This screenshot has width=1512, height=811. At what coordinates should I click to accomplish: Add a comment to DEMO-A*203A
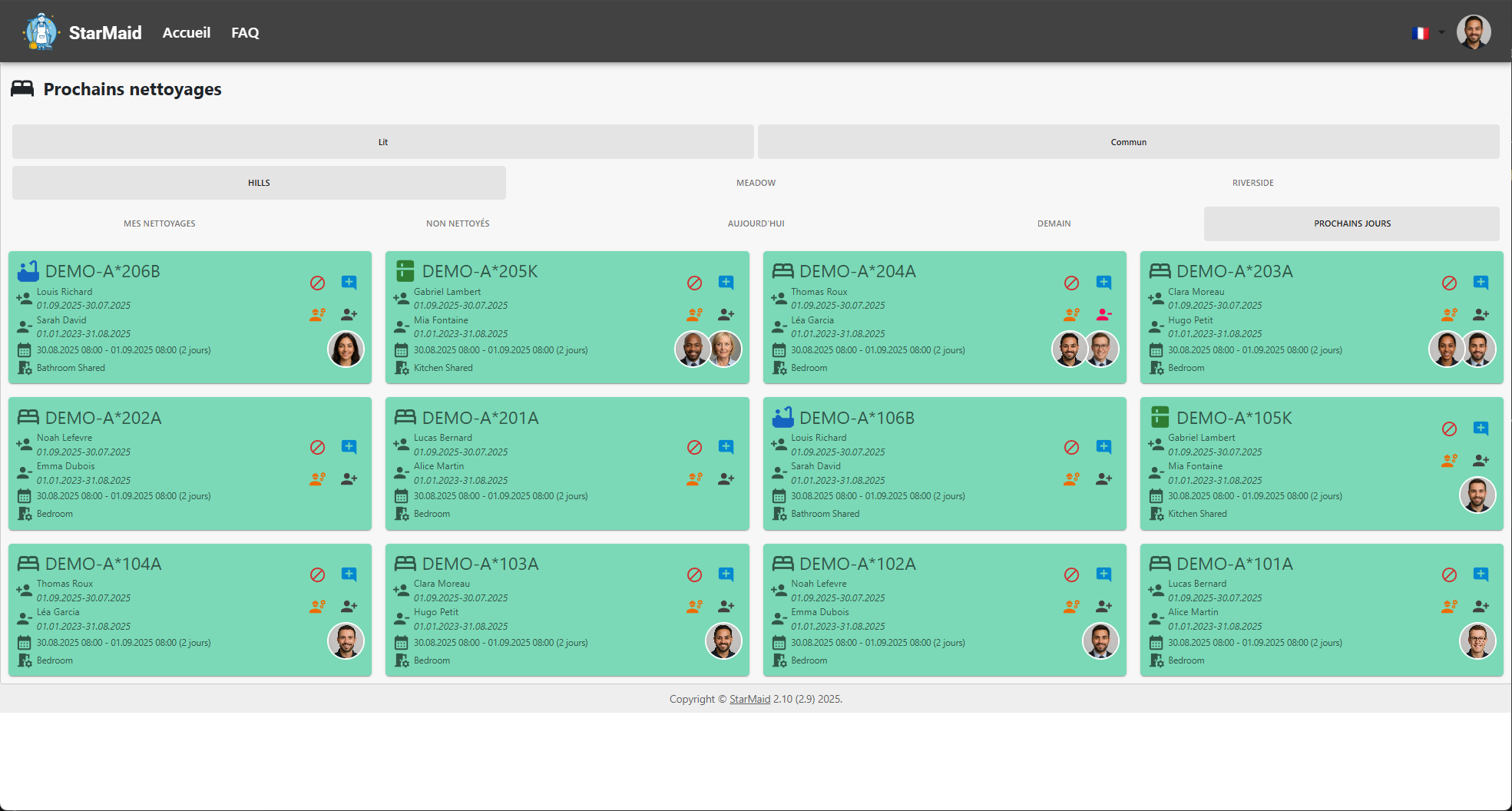point(1481,283)
